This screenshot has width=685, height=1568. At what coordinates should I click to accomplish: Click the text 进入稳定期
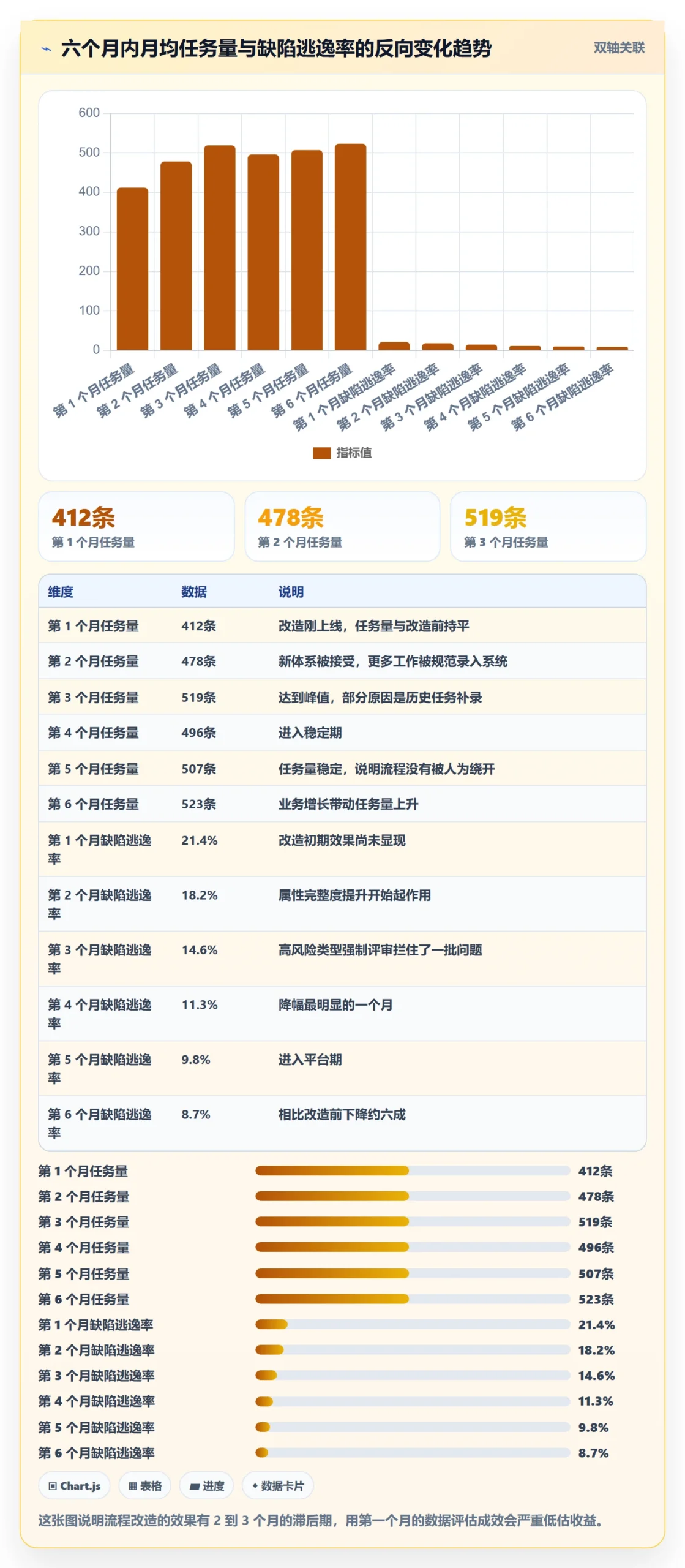(310, 733)
